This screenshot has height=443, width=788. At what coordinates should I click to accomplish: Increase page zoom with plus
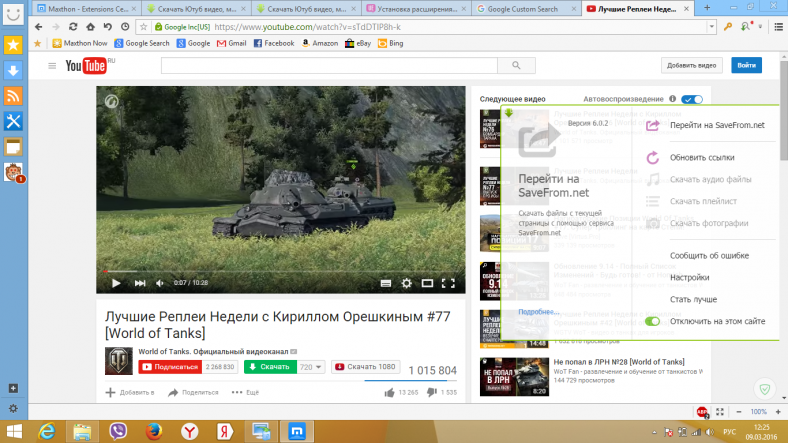click(x=778, y=412)
